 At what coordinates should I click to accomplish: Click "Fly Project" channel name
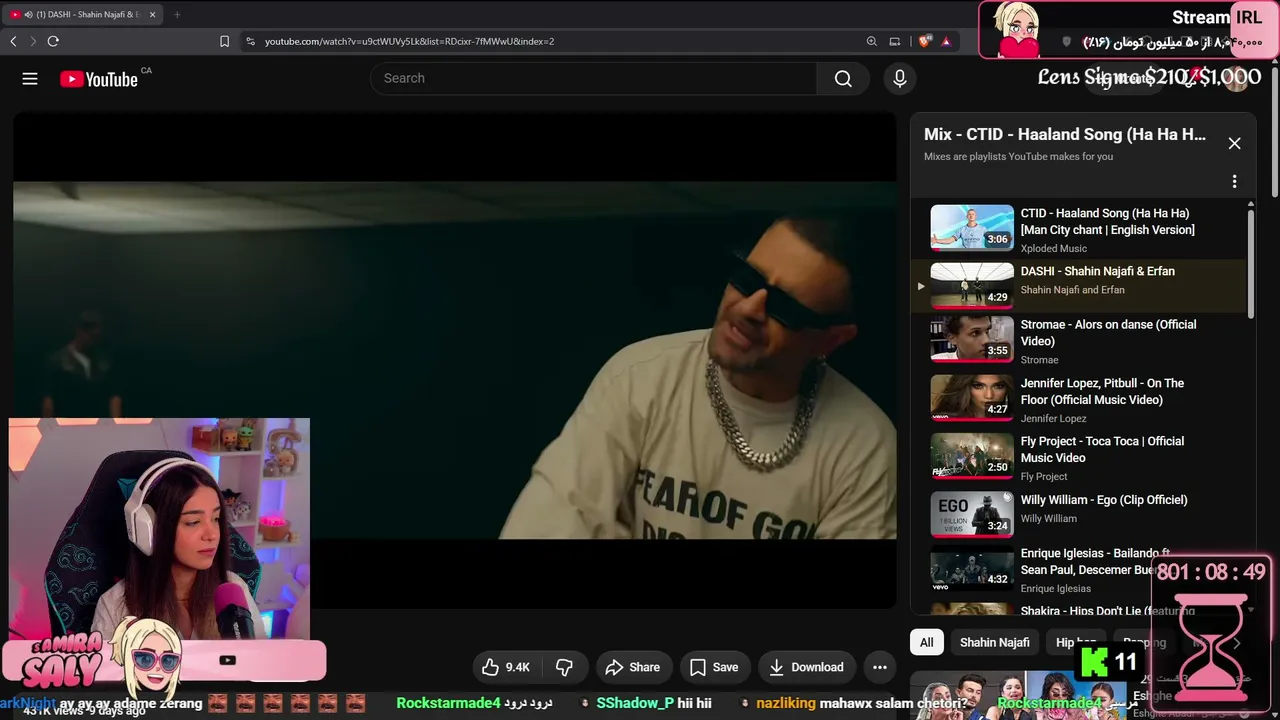pyautogui.click(x=1044, y=477)
